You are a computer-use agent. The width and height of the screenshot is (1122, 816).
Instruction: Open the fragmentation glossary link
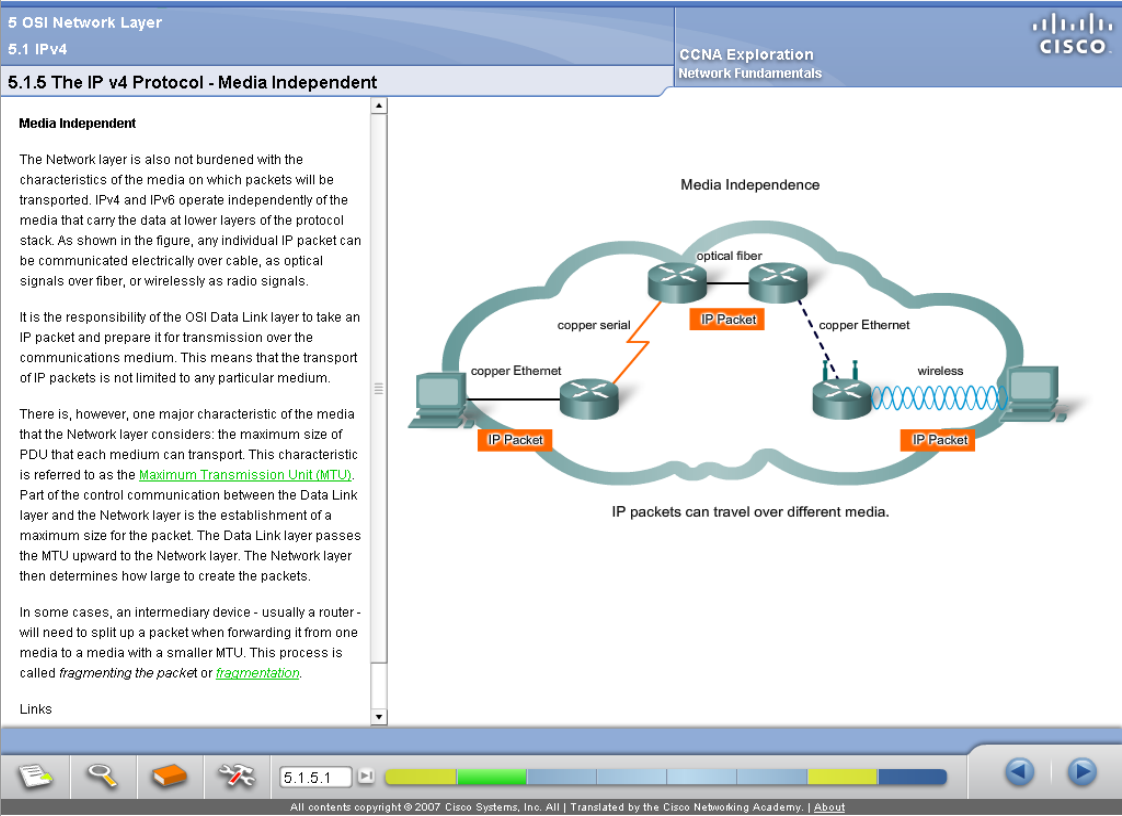(258, 673)
